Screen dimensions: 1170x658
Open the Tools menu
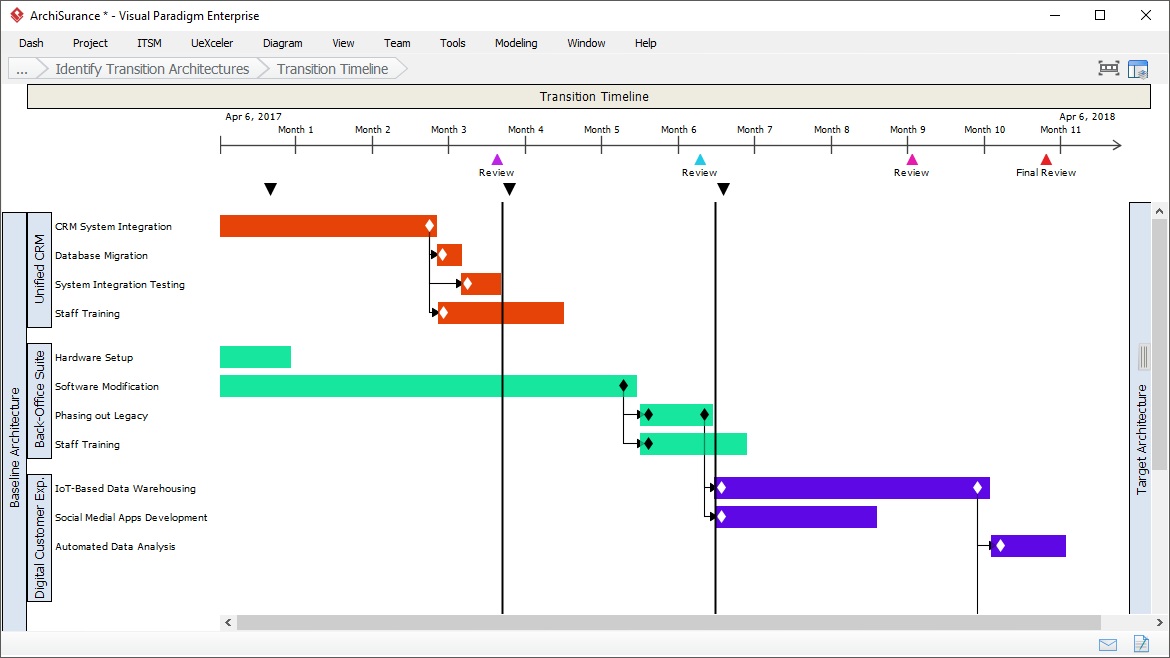[452, 43]
